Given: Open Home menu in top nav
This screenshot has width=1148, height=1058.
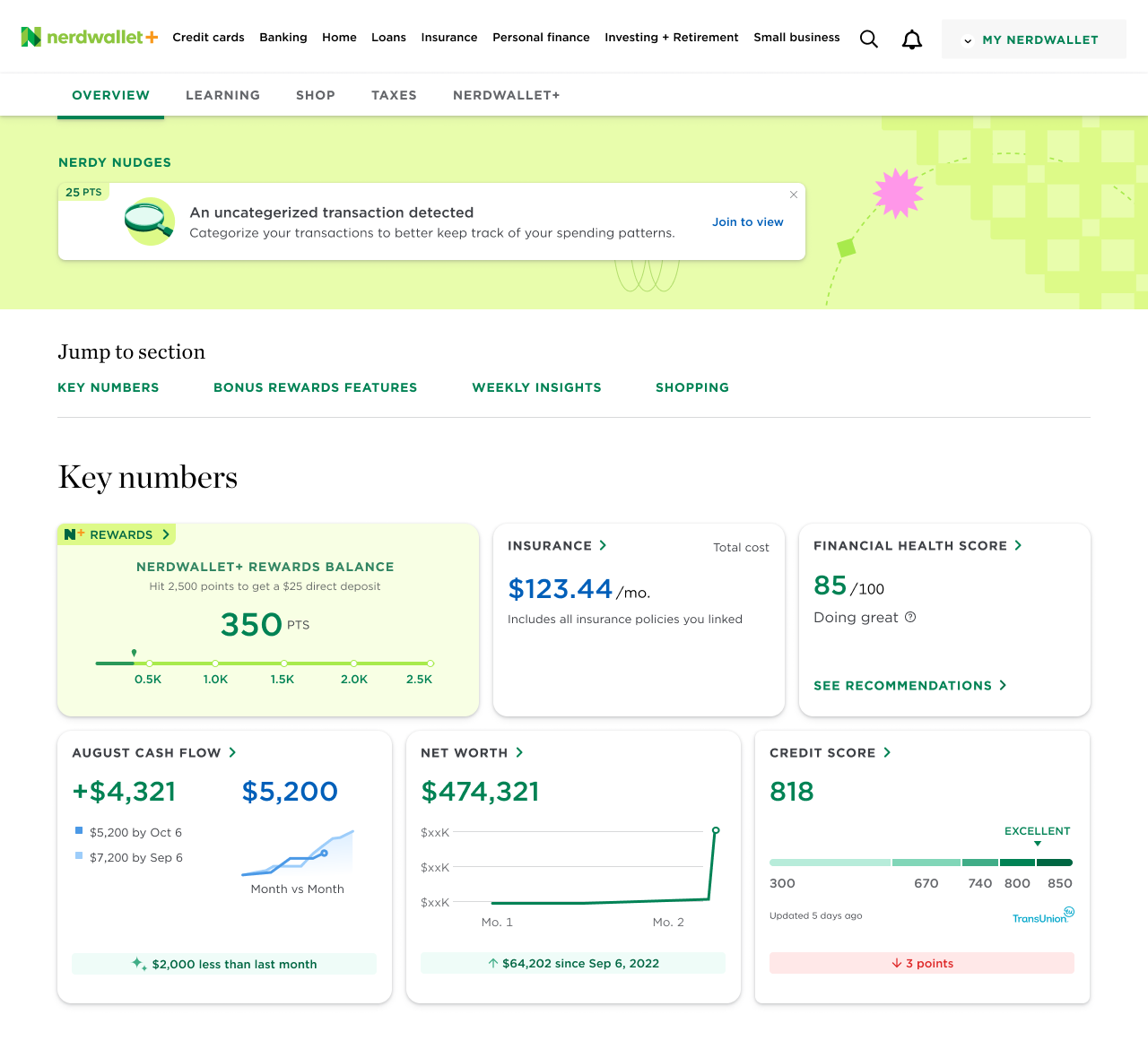Looking at the screenshot, I should coord(339,38).
